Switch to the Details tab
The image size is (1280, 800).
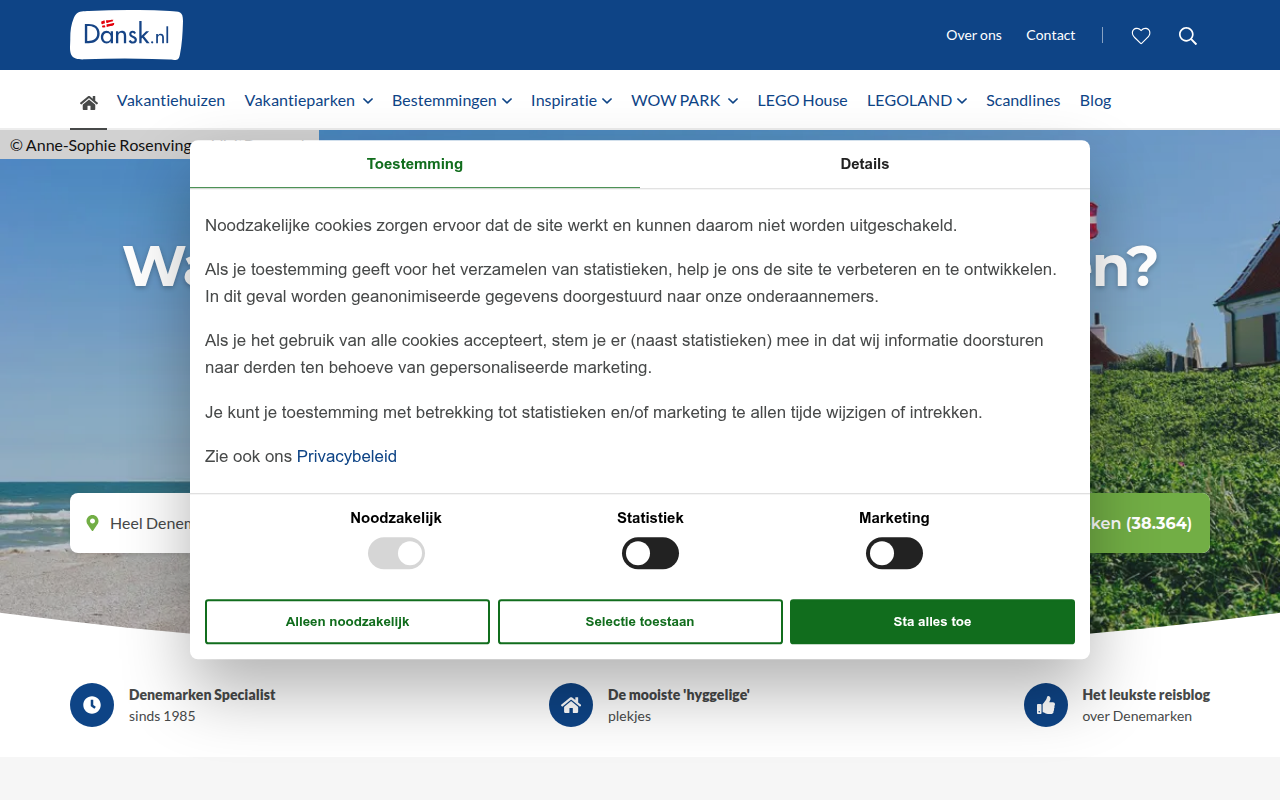point(865,164)
